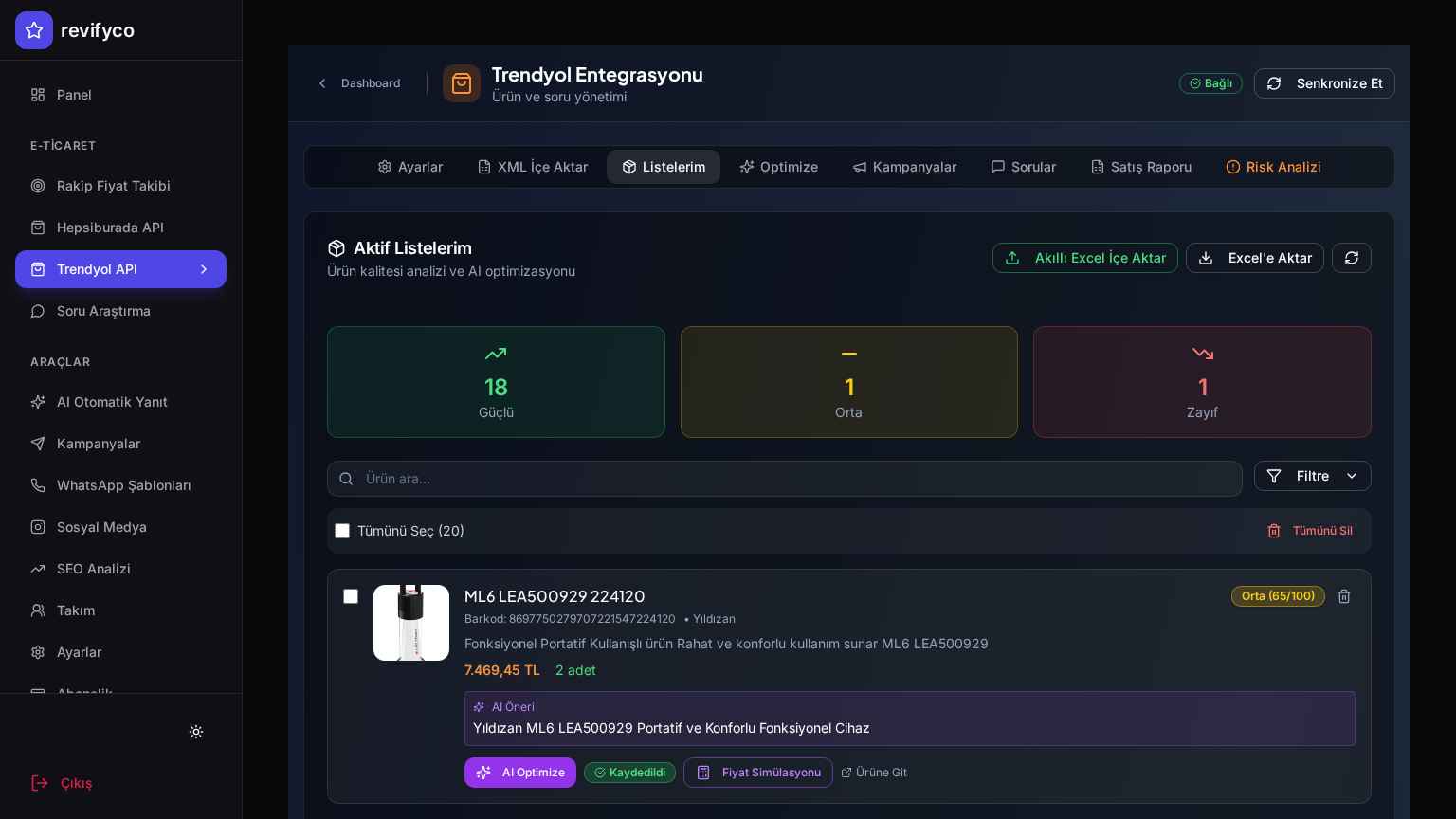The width and height of the screenshot is (1456, 819).
Task: Click the Trendyol shopping bag icon in the header
Action: (462, 83)
